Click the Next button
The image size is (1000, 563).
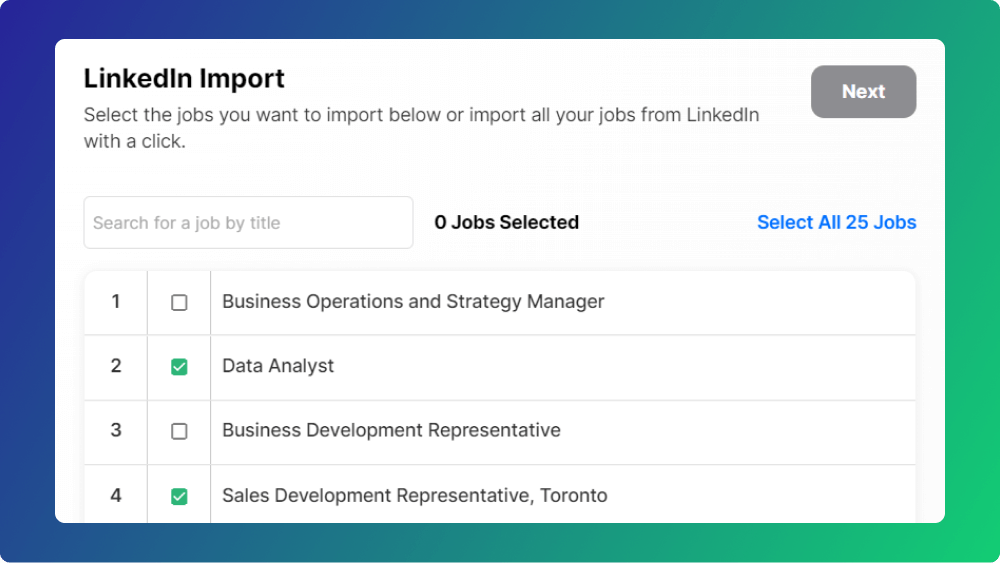coord(864,91)
